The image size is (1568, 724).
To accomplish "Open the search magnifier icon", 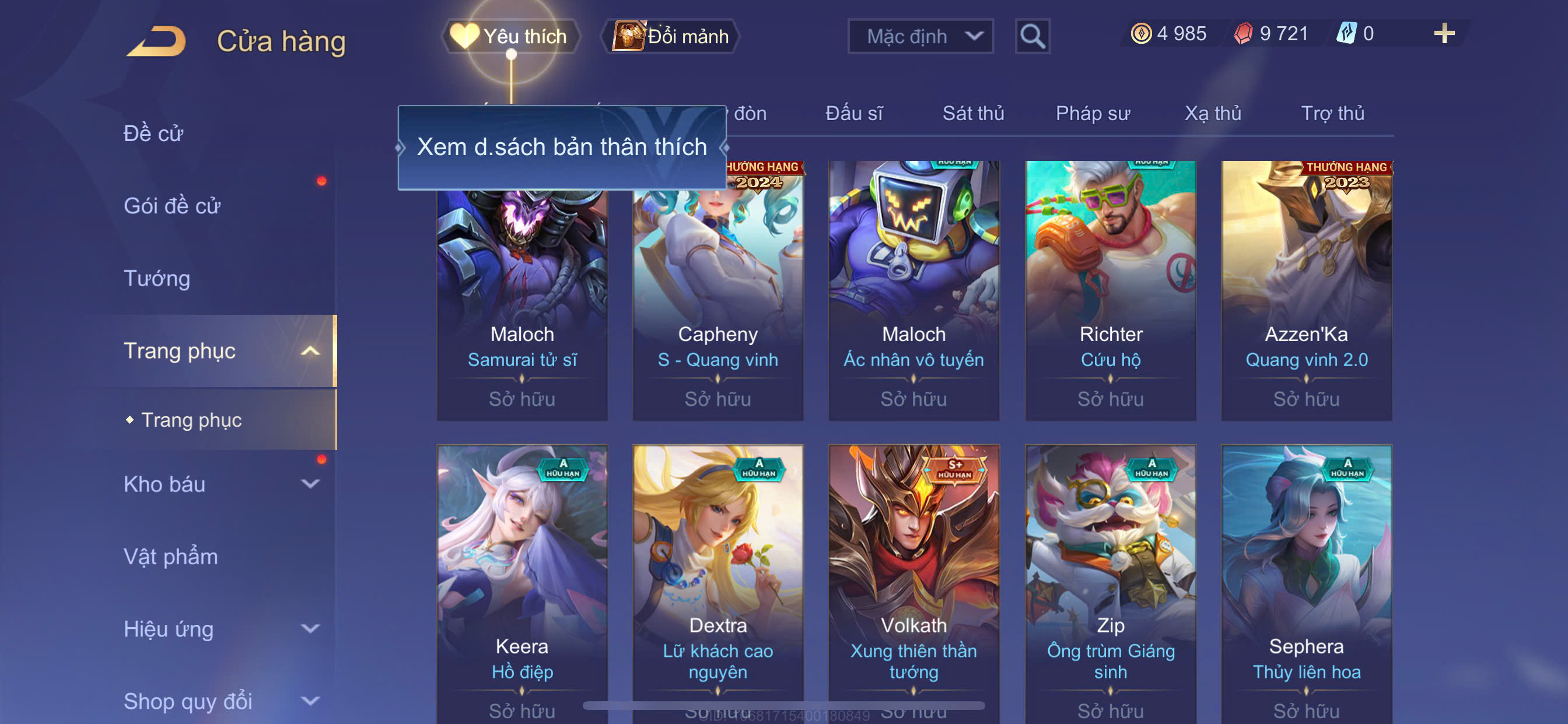I will pos(1032,37).
